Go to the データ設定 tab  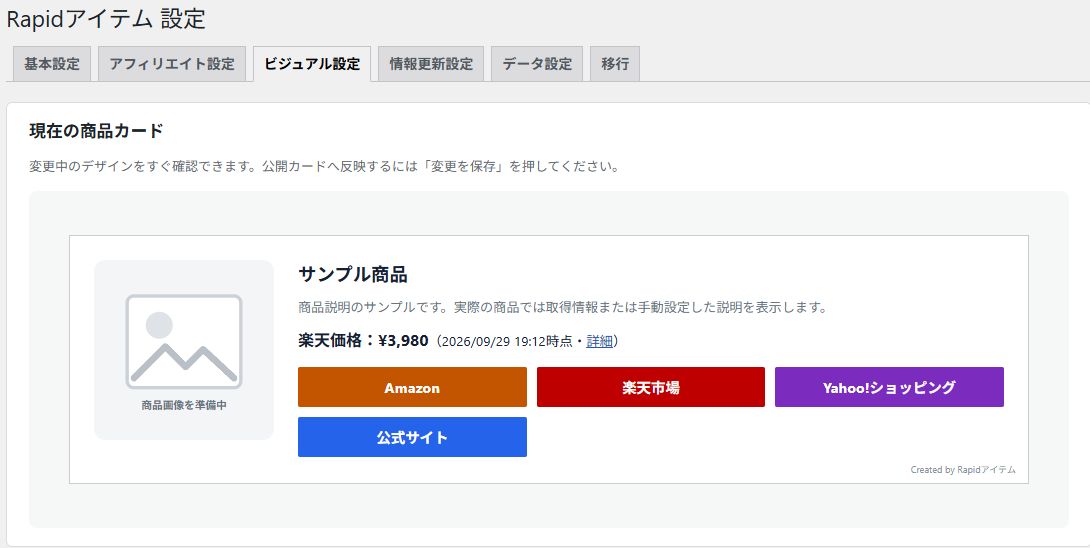click(x=537, y=64)
